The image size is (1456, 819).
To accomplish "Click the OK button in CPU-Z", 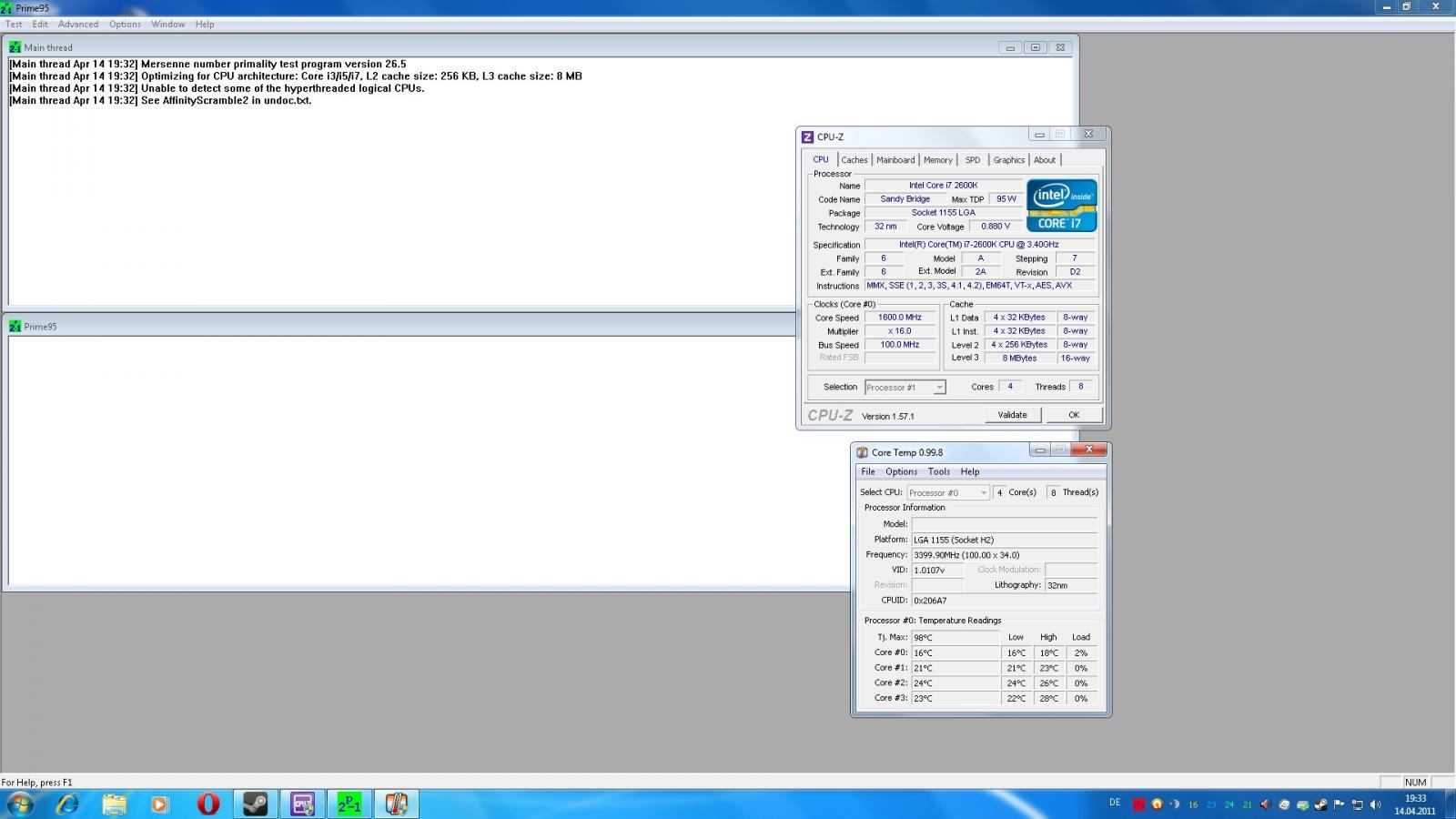I will coord(1074,415).
